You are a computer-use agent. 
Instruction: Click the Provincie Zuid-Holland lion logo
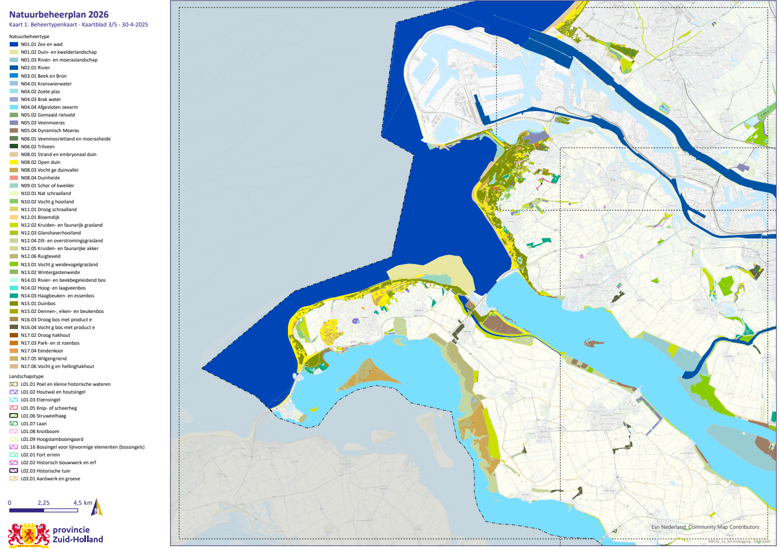coord(25,533)
